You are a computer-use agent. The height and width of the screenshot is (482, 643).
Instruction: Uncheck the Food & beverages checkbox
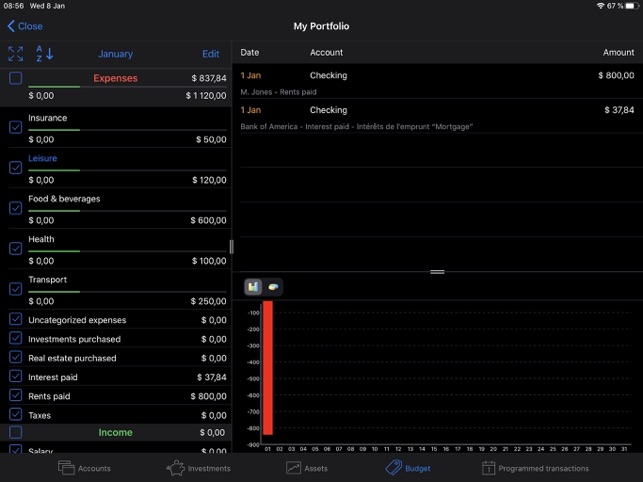(16, 208)
